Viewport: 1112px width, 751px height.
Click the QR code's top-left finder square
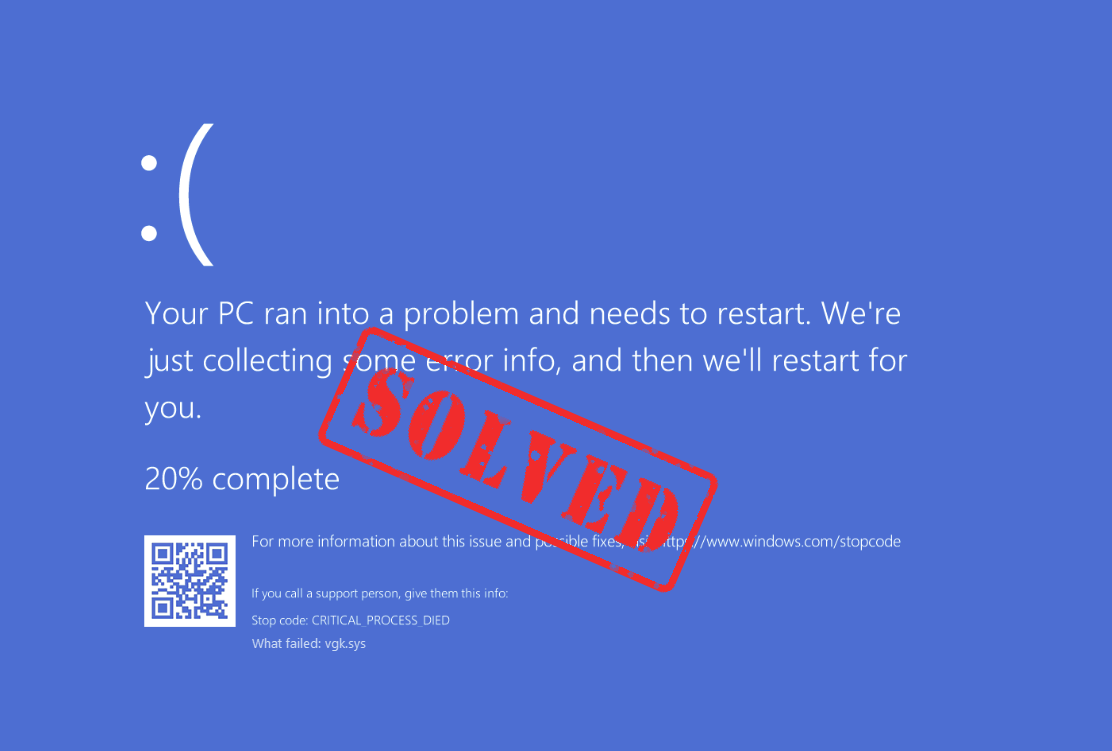[162, 554]
